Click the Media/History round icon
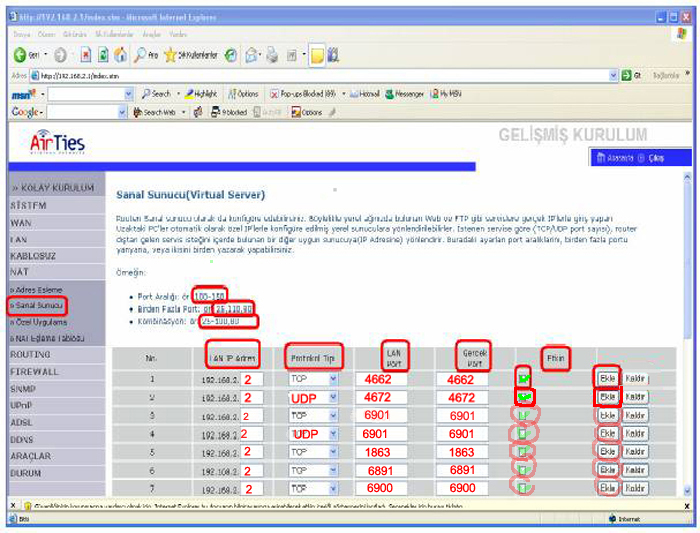The height and width of the screenshot is (533, 700). pyautogui.click(x=231, y=55)
